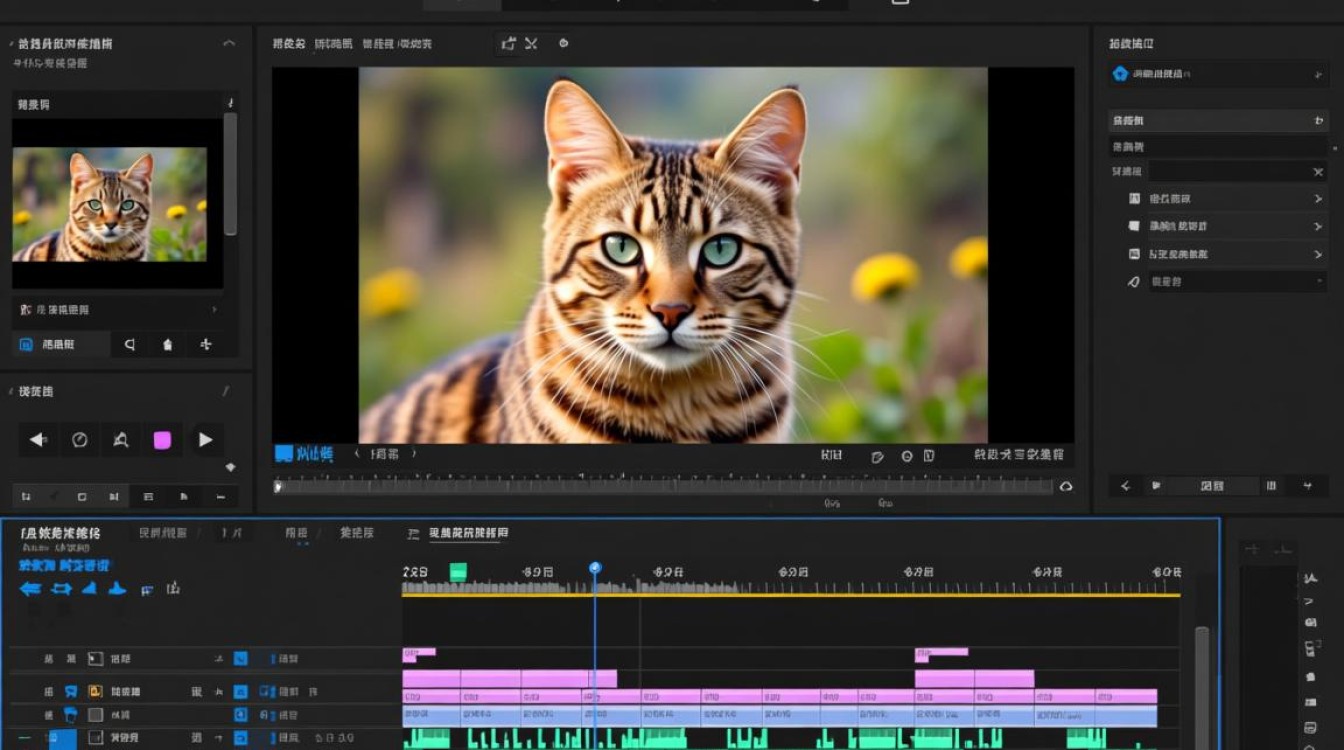Click the back arrow button in left panel
The width and height of the screenshot is (1344, 750).
point(38,440)
